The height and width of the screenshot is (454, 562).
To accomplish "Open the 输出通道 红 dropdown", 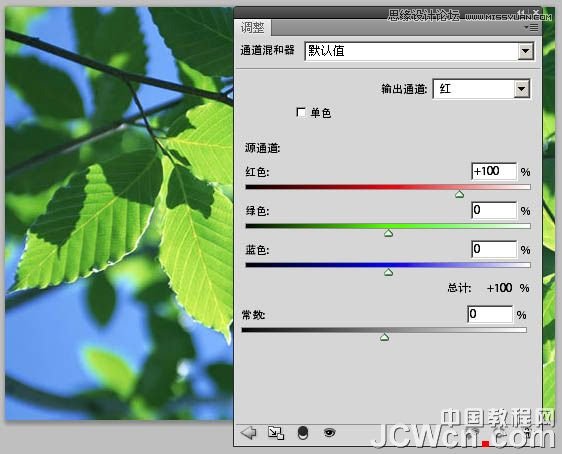I will (481, 89).
